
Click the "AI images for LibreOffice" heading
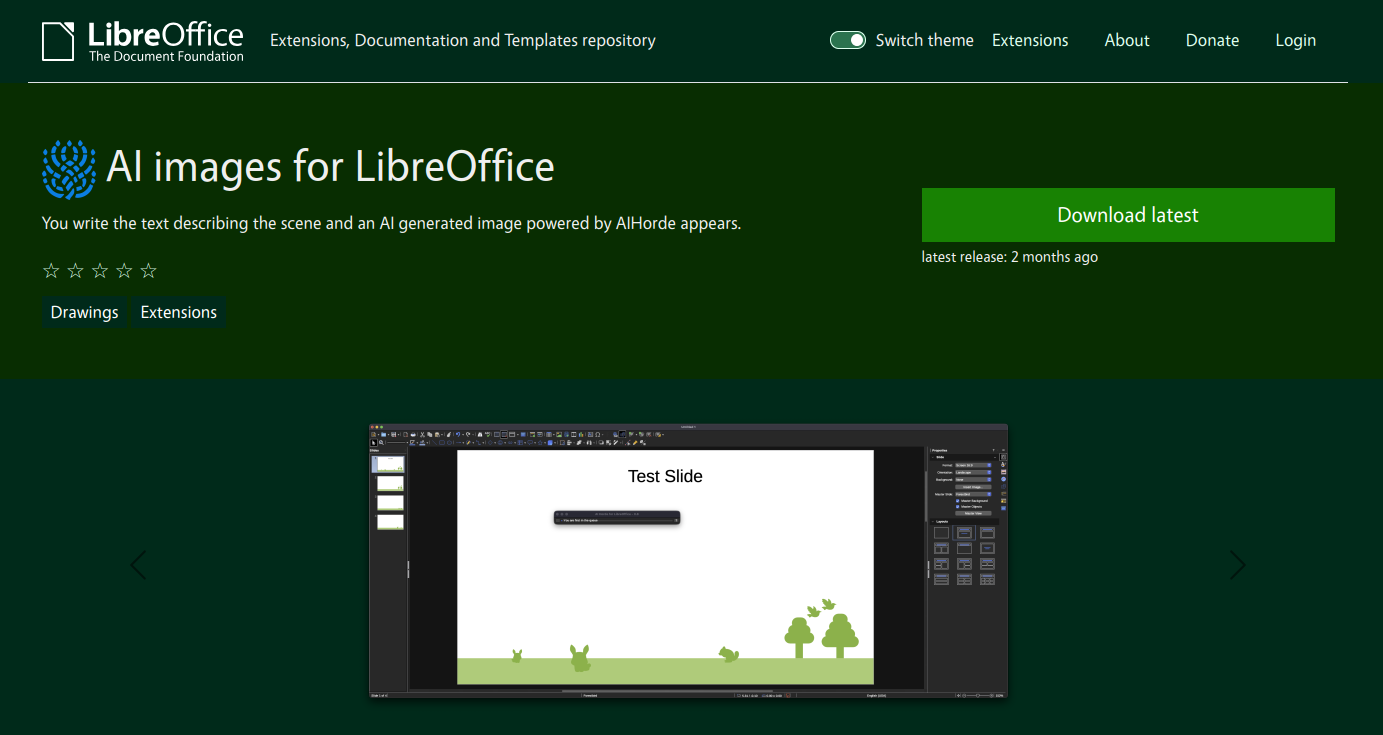point(330,167)
